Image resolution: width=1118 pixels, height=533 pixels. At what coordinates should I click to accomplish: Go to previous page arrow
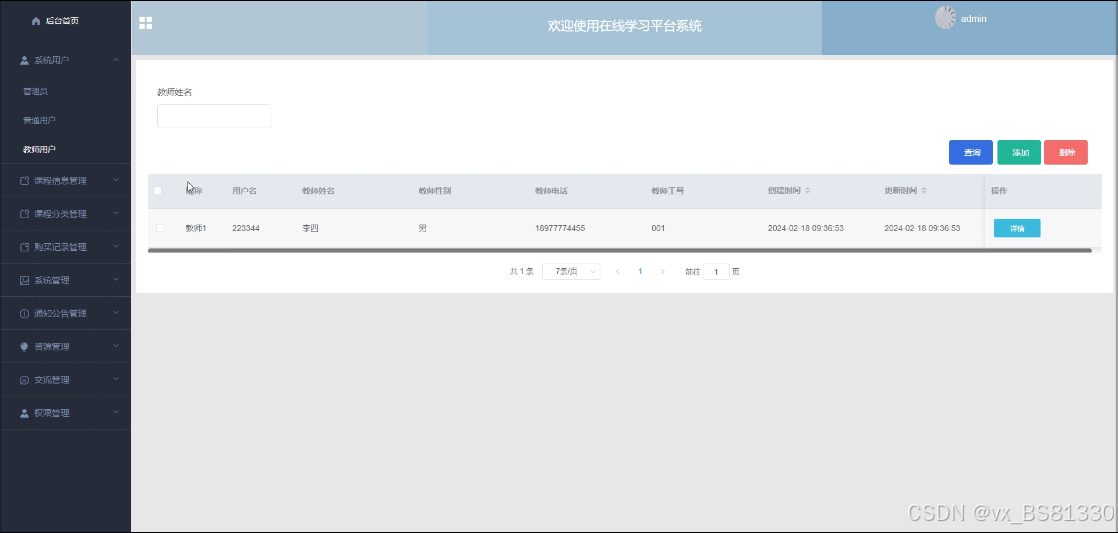coord(617,271)
